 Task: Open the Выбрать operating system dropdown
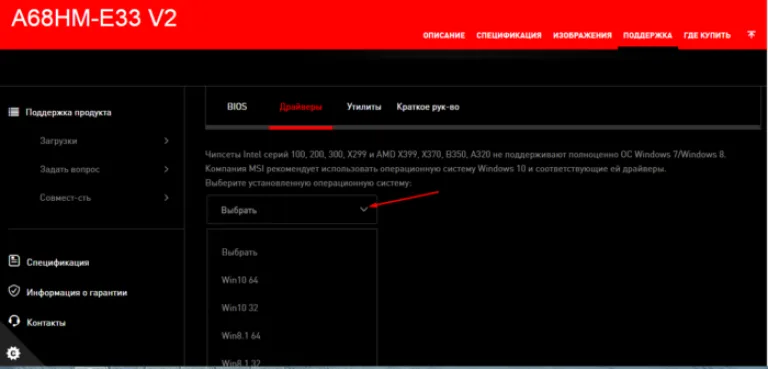292,210
